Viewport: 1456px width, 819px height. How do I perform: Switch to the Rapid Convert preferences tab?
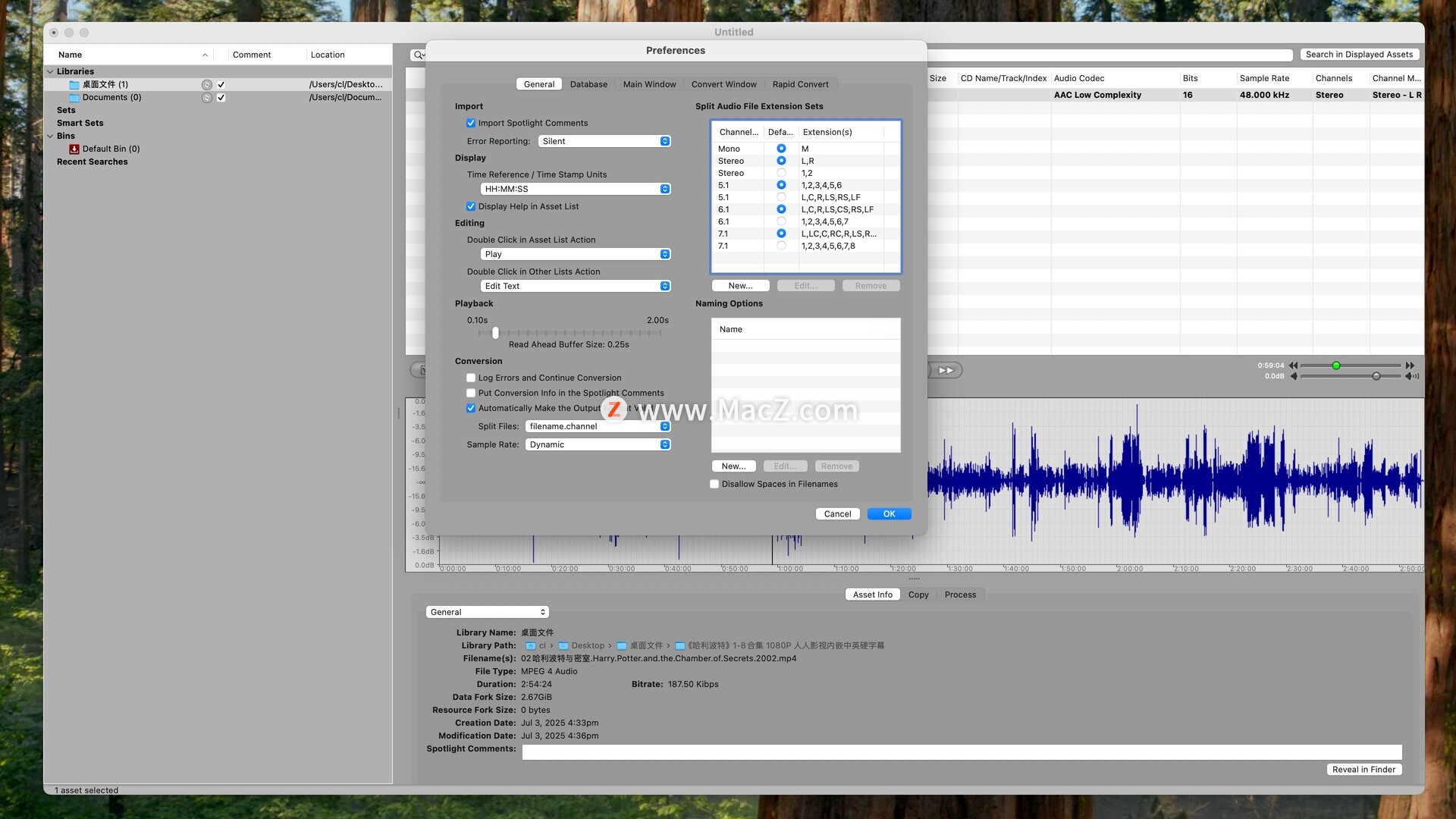800,85
